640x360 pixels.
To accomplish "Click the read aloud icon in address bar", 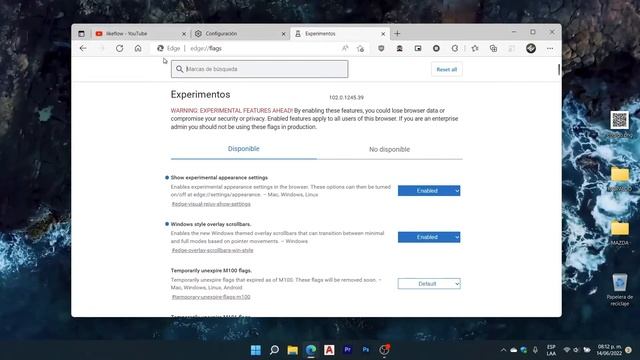I will click(345, 48).
